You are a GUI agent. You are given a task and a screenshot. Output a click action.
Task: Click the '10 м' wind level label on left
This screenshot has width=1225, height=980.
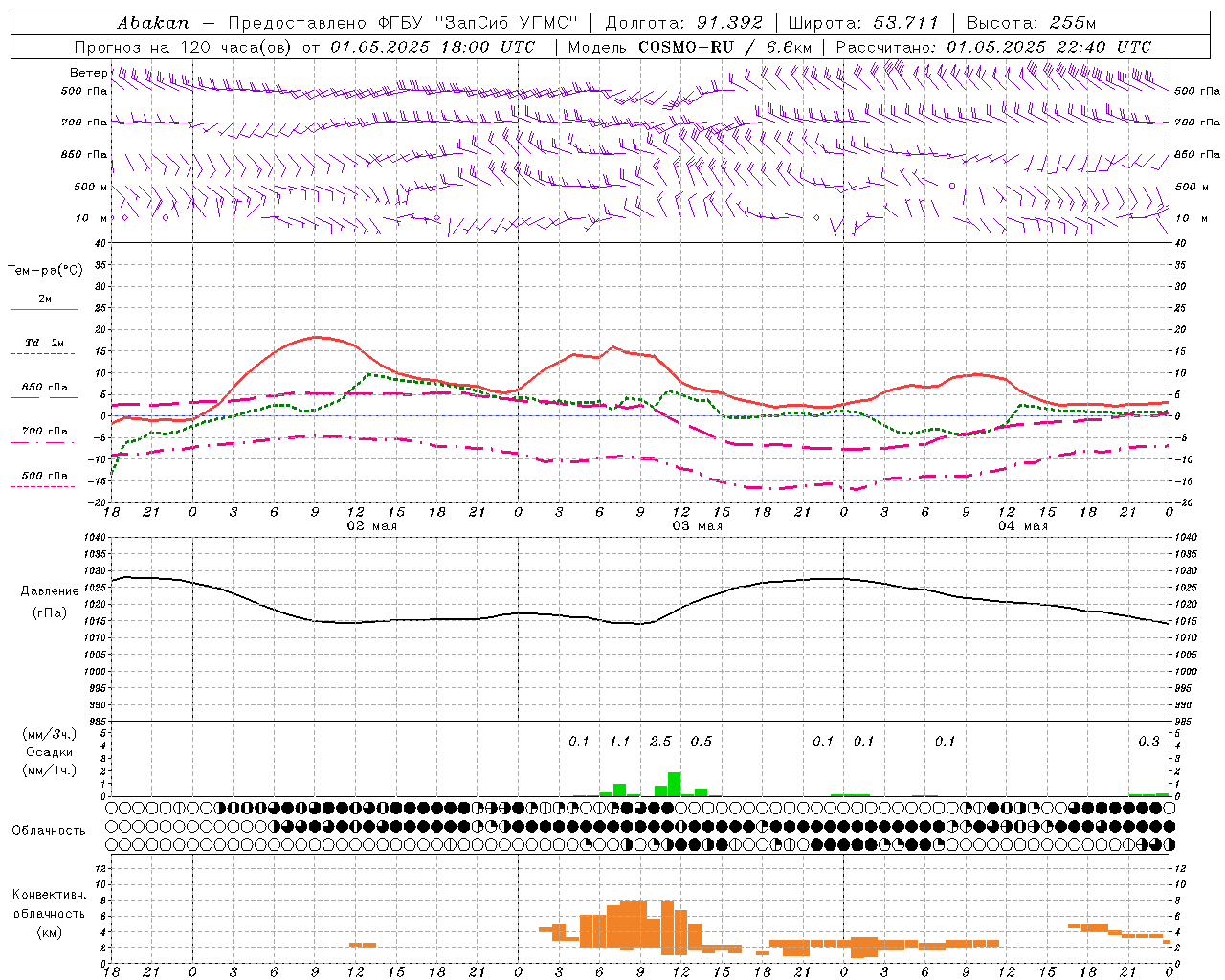click(x=91, y=218)
